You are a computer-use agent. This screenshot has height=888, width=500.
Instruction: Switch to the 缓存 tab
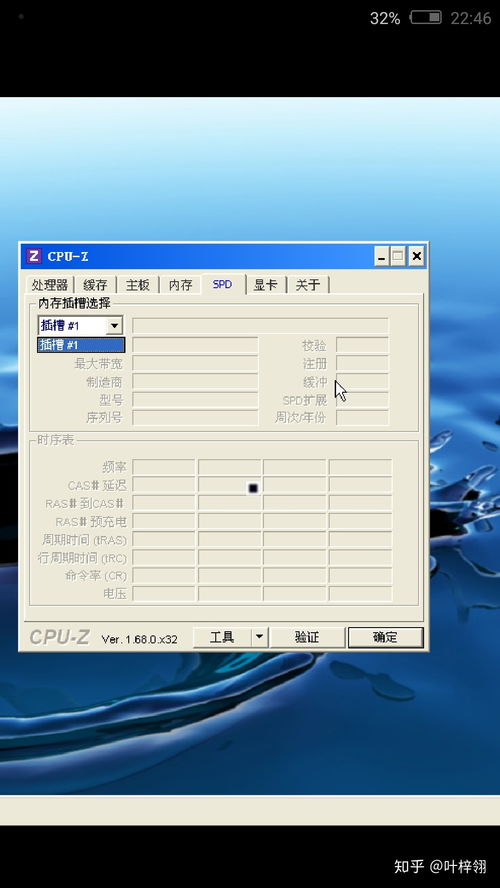(x=95, y=285)
